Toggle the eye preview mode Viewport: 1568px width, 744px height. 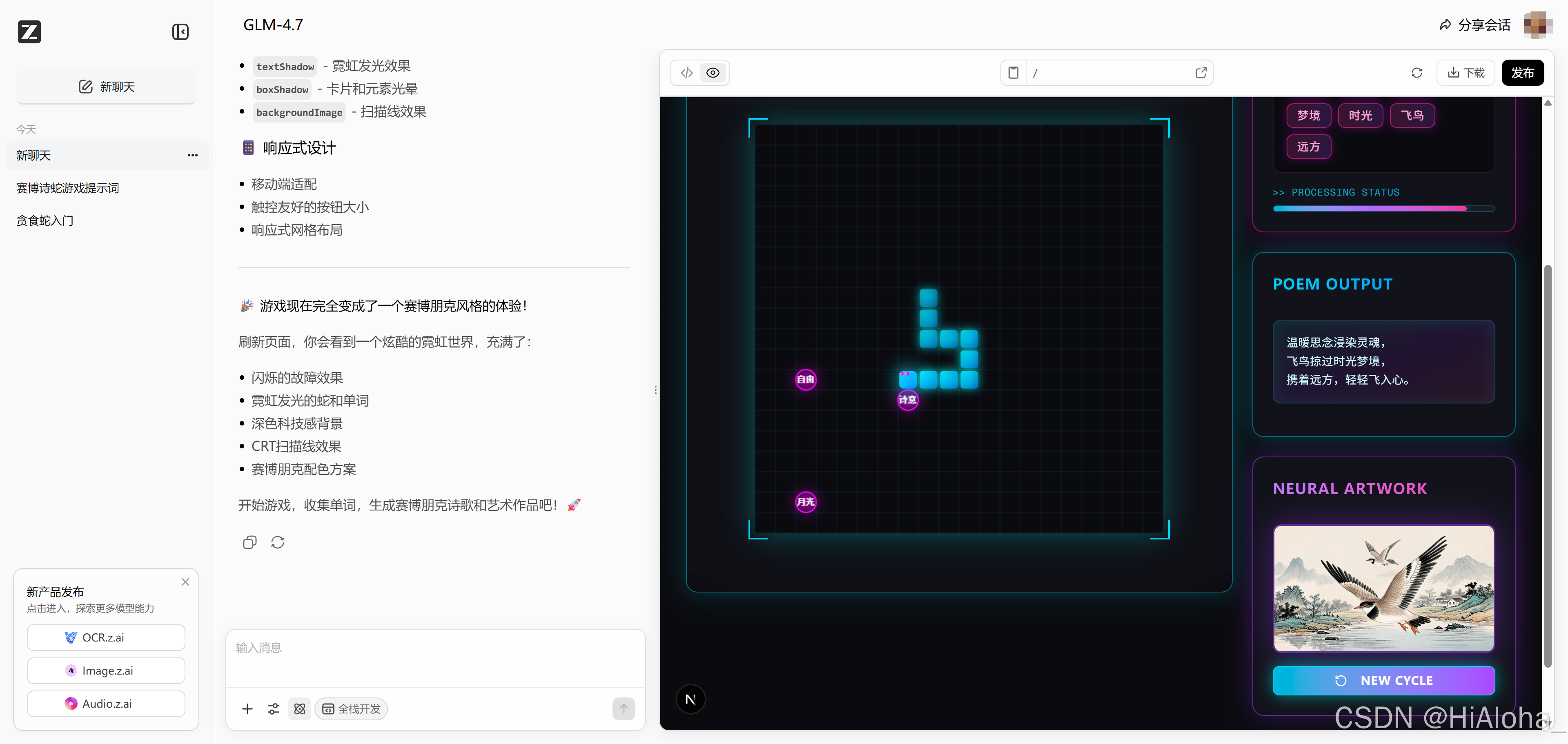713,73
